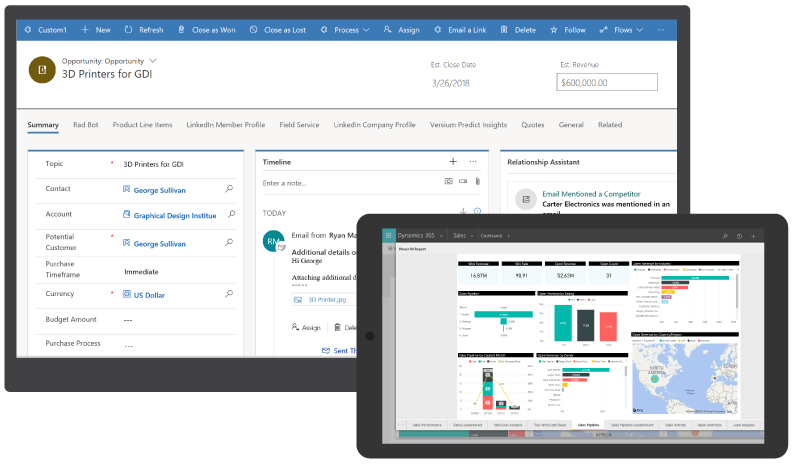The height and width of the screenshot is (464, 794).
Task: Select the Summary tab
Action: [43, 125]
